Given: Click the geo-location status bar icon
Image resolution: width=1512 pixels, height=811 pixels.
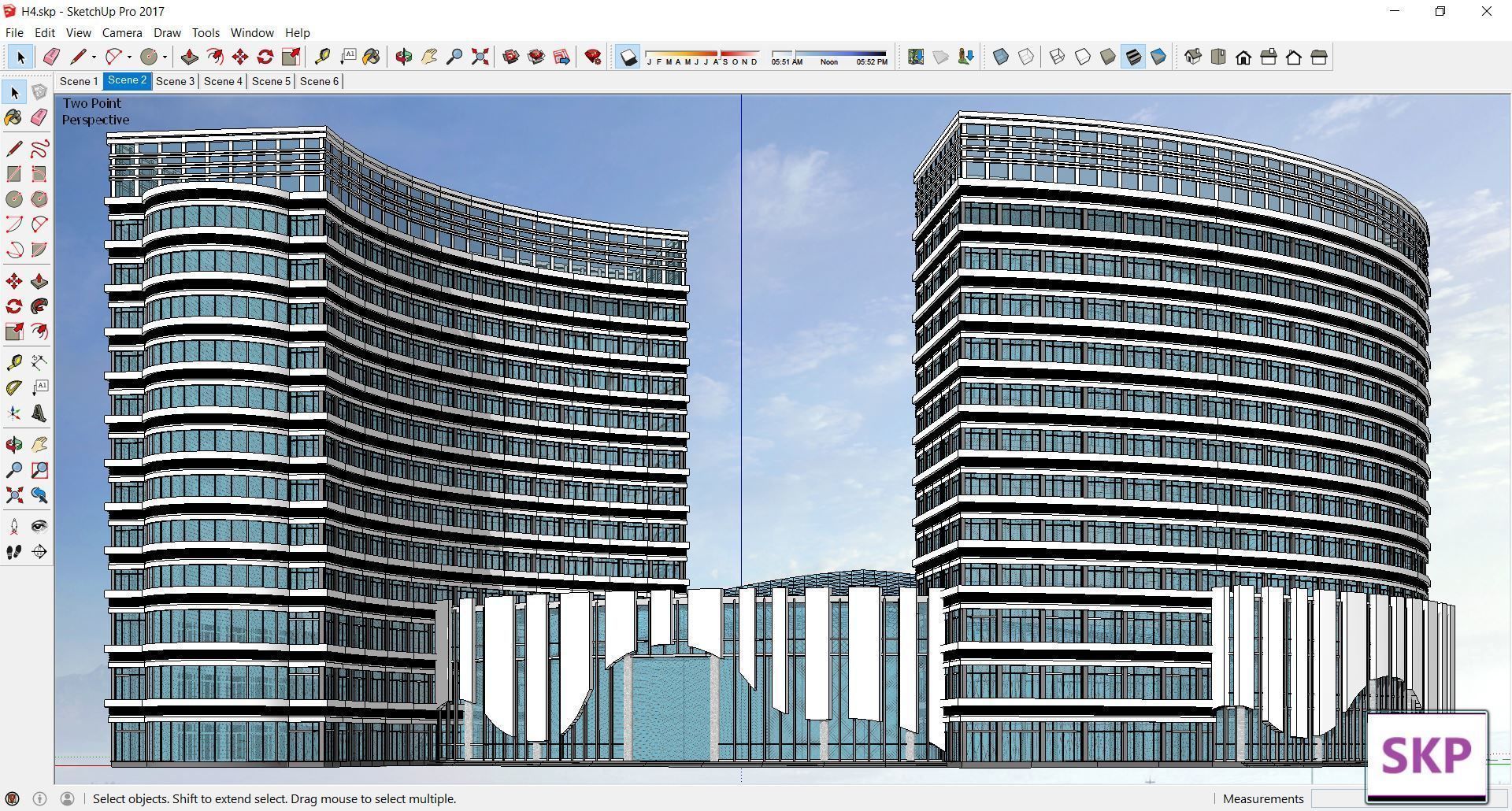Looking at the screenshot, I should tap(13, 798).
